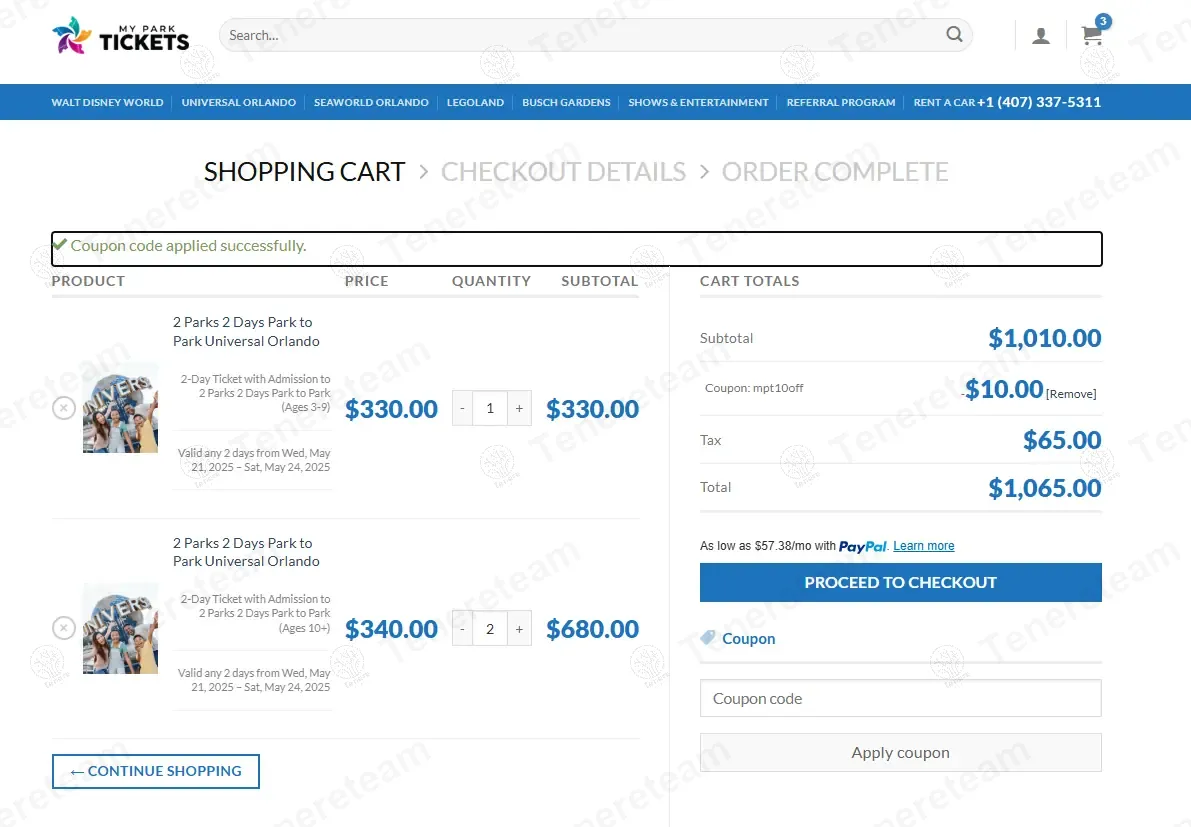Open PayPal Learn more link
This screenshot has height=827, width=1191.
[x=923, y=546]
